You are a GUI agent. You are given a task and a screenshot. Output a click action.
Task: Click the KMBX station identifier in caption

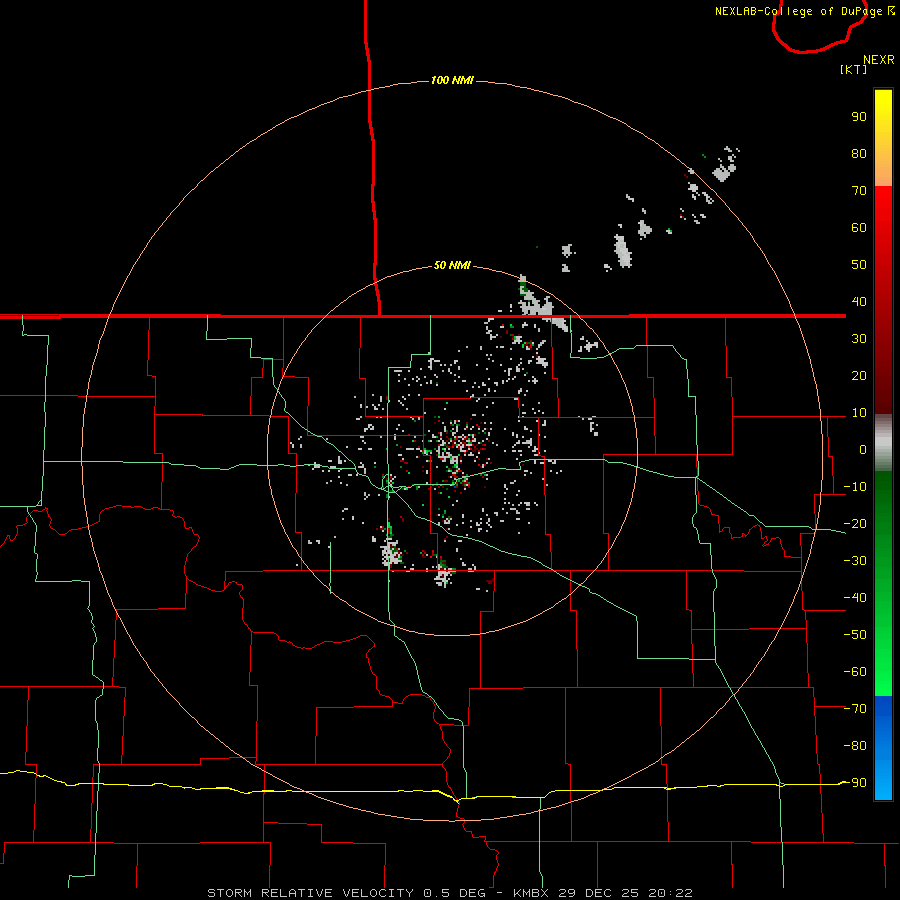(531, 893)
